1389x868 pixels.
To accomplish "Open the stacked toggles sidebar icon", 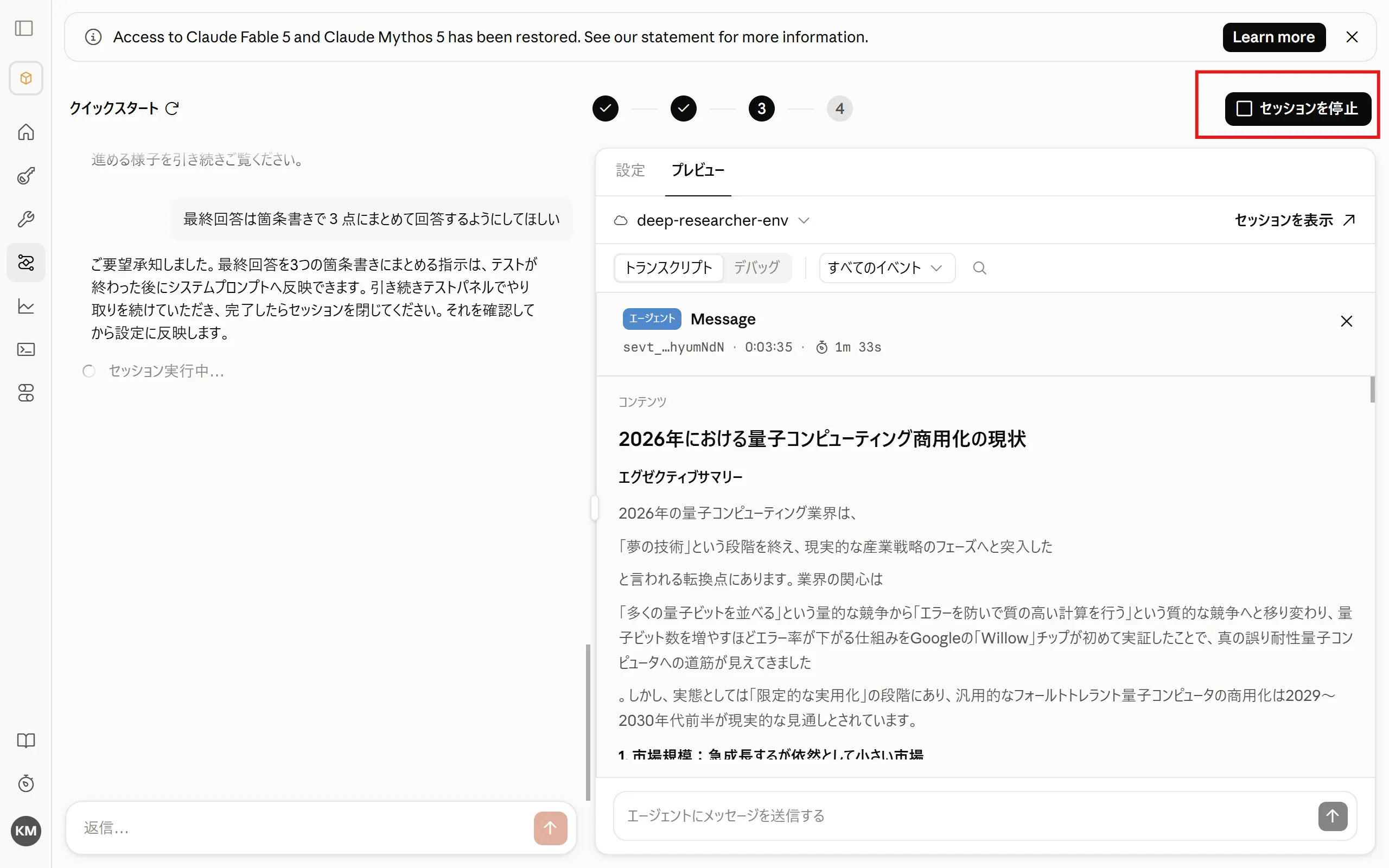I will pos(26,393).
